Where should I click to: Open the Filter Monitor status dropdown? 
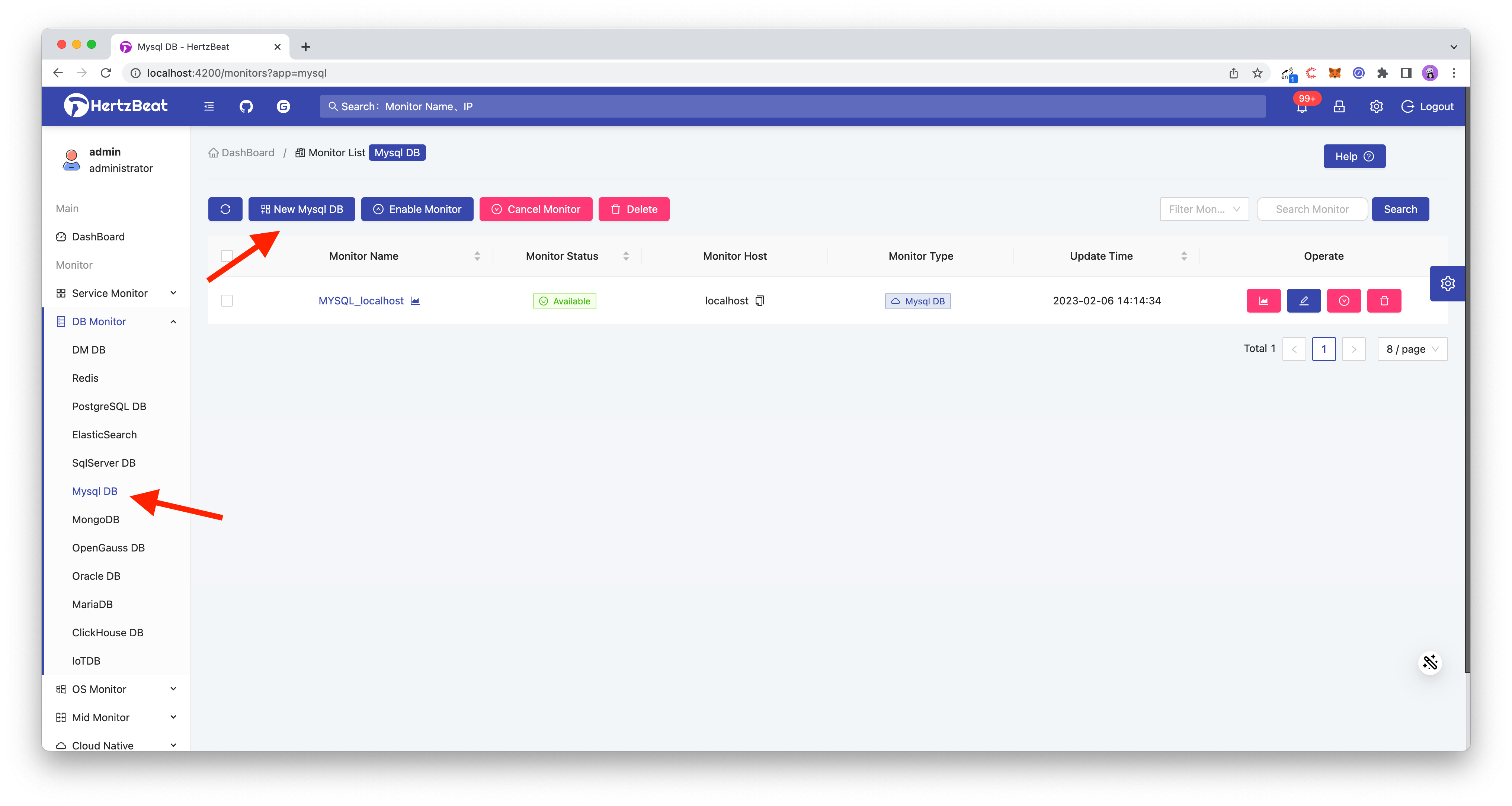[1204, 209]
